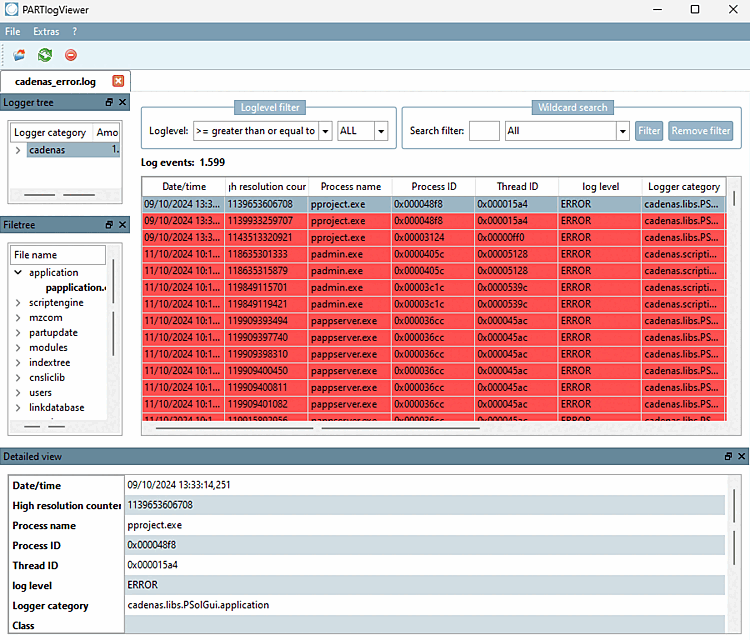The image size is (750, 640).
Task: Expand the scriptengine tree node
Action: [18, 303]
